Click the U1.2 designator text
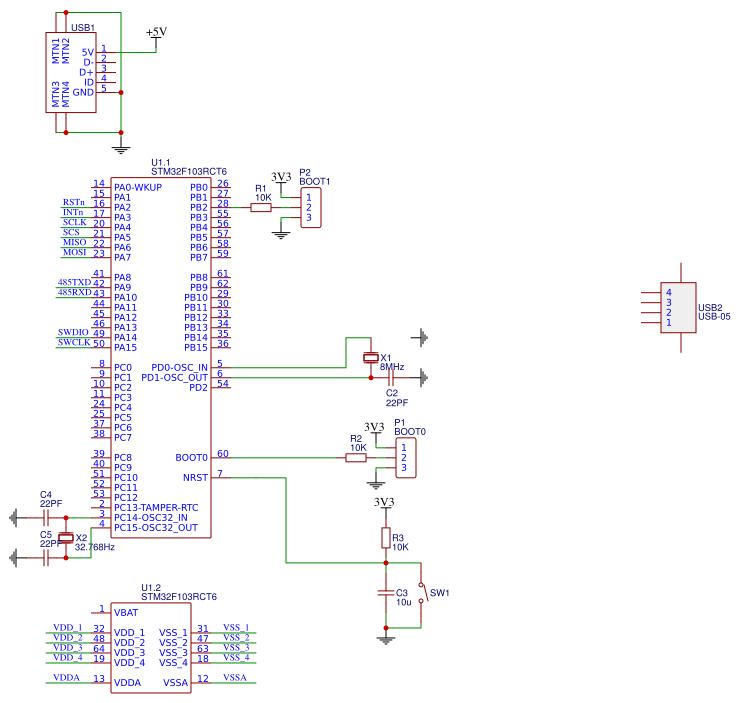The image size is (741, 703). click(151, 588)
